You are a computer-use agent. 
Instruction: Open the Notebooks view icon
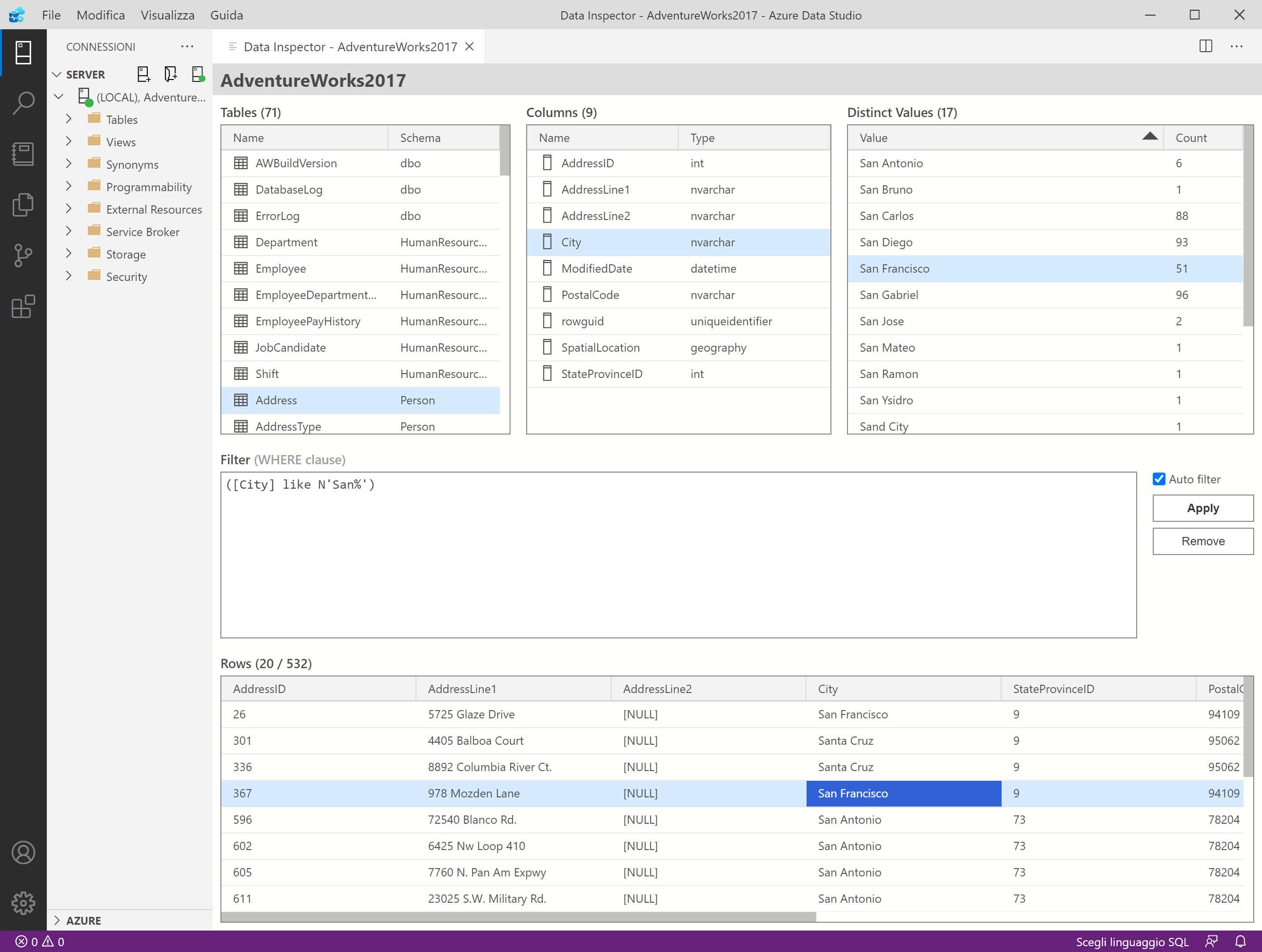point(23,154)
